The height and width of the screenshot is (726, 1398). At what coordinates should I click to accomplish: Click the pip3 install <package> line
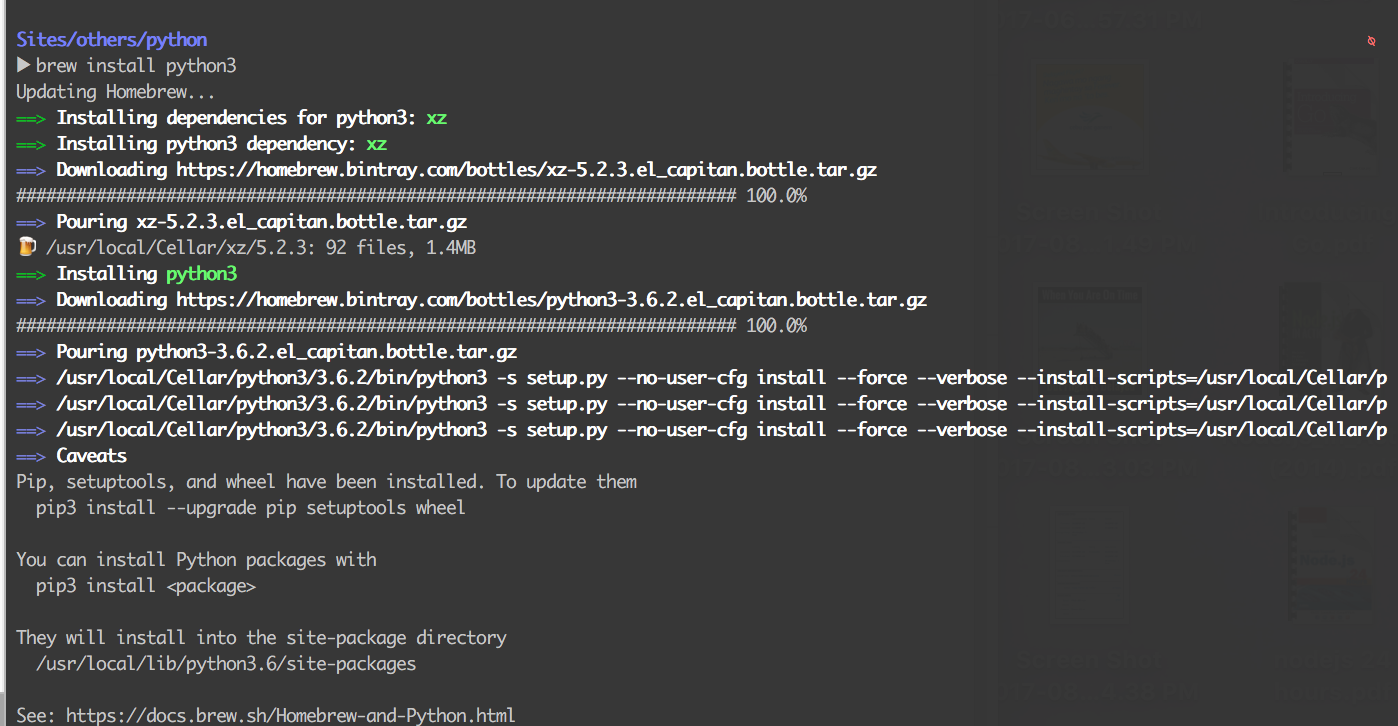coord(146,586)
